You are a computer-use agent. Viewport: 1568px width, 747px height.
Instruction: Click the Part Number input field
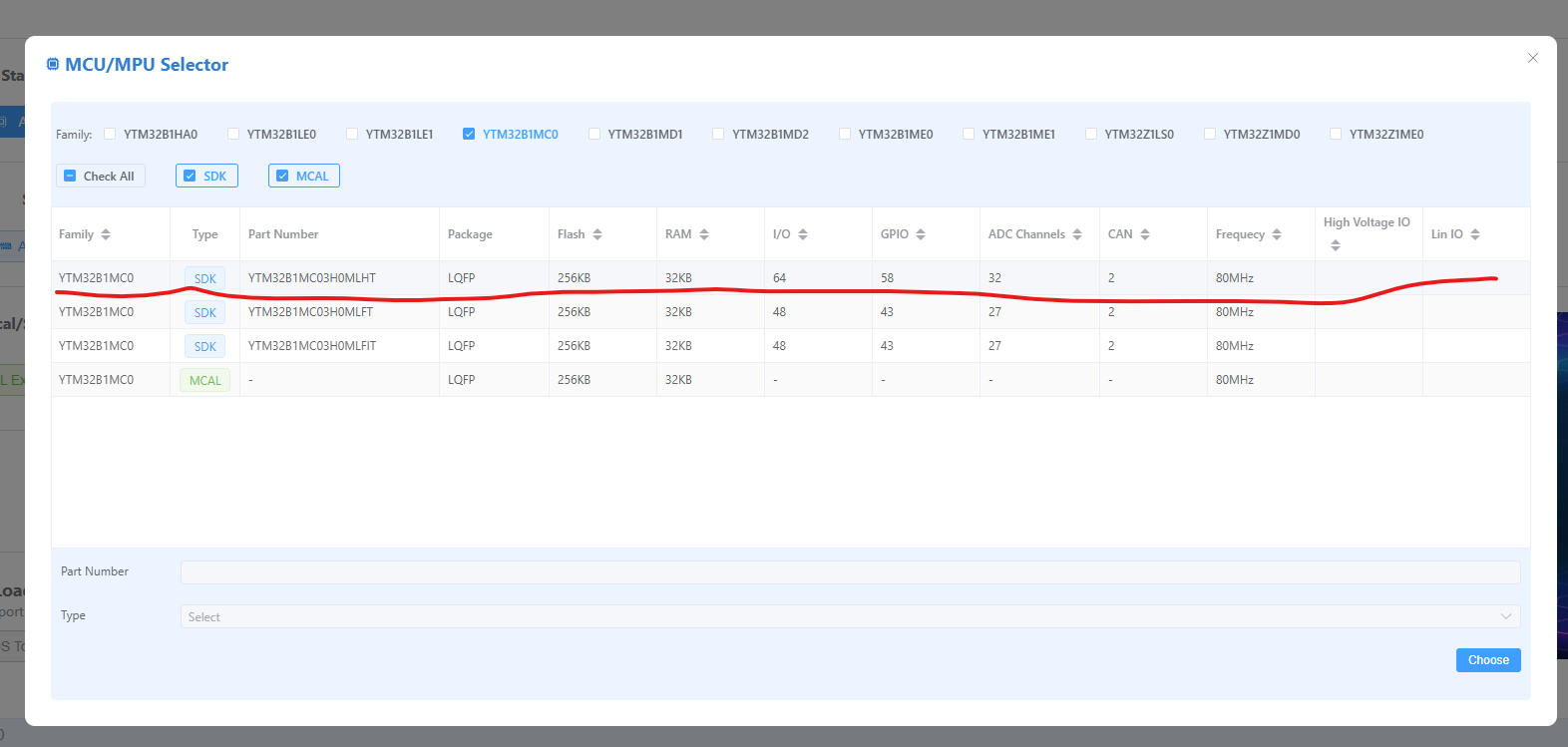850,572
